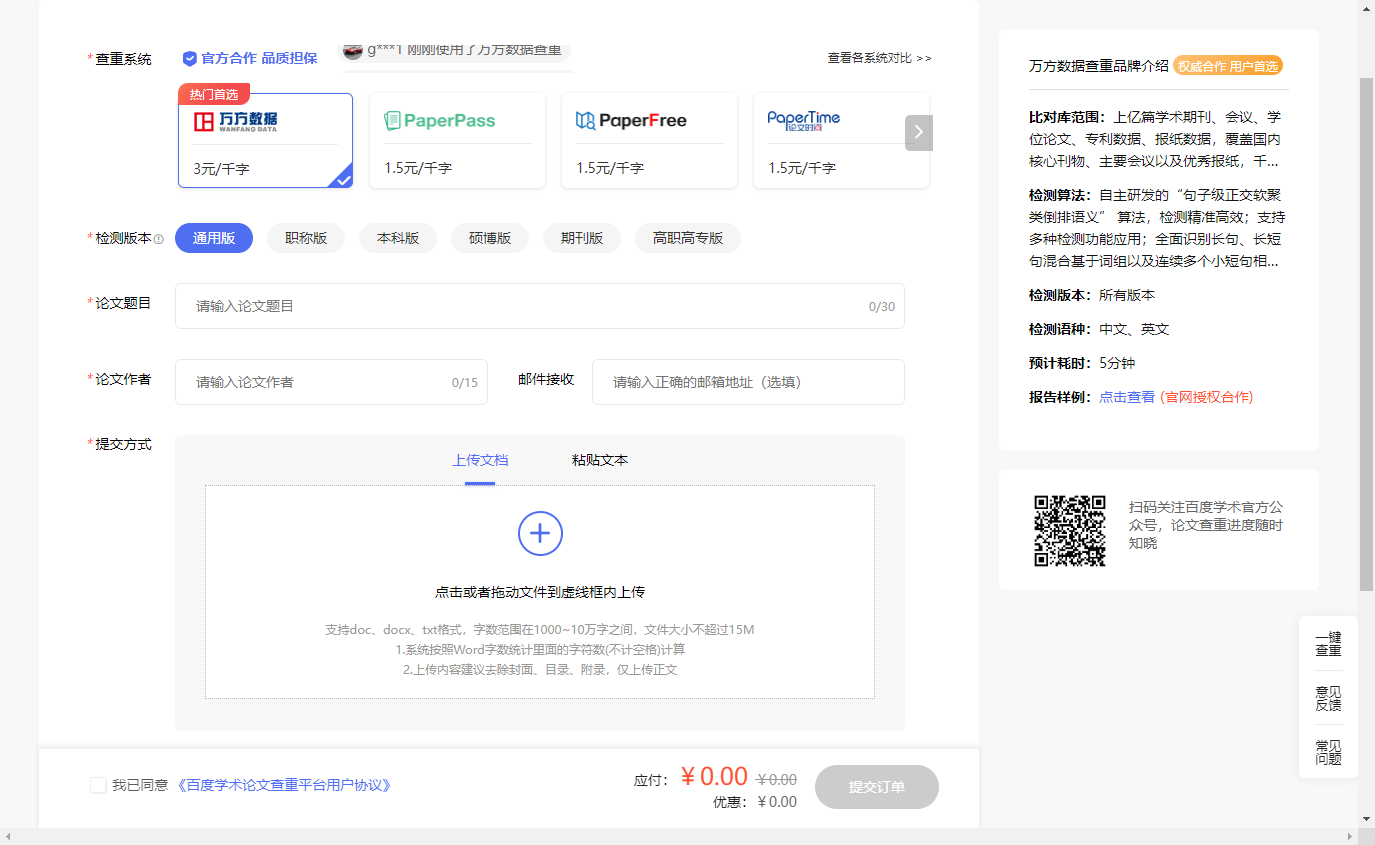The width and height of the screenshot is (1375, 845).
Task: Click the QR code for Baidu Academic WeChat
Action: [x=1069, y=530]
